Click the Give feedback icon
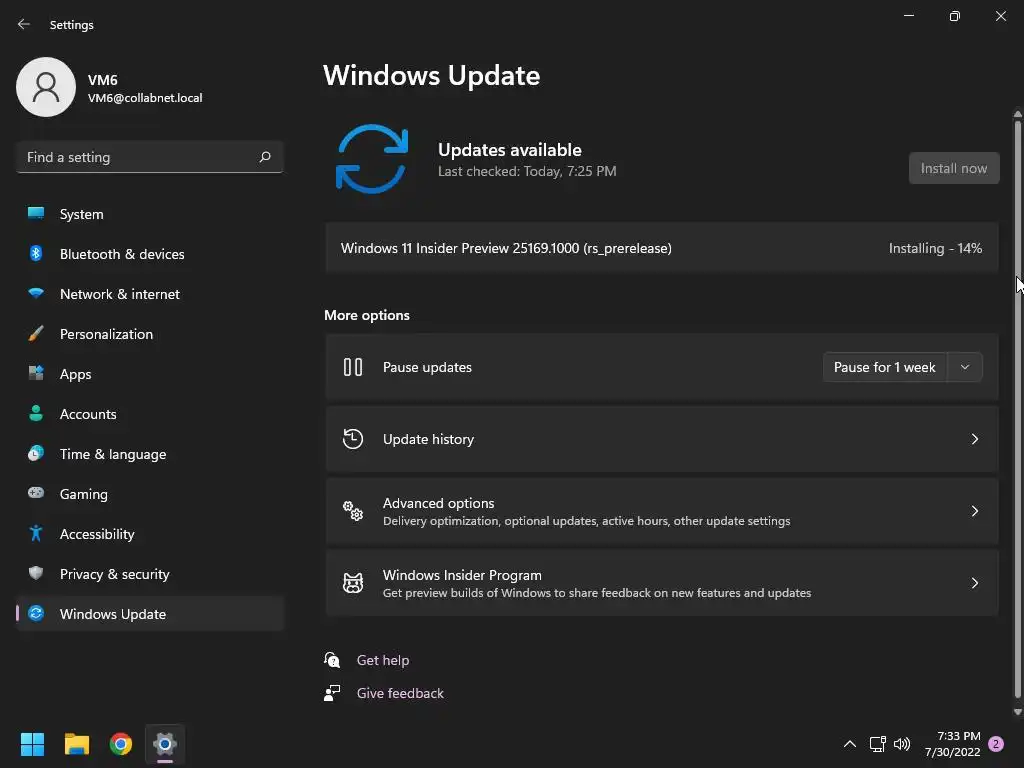The height and width of the screenshot is (768, 1024). [332, 693]
